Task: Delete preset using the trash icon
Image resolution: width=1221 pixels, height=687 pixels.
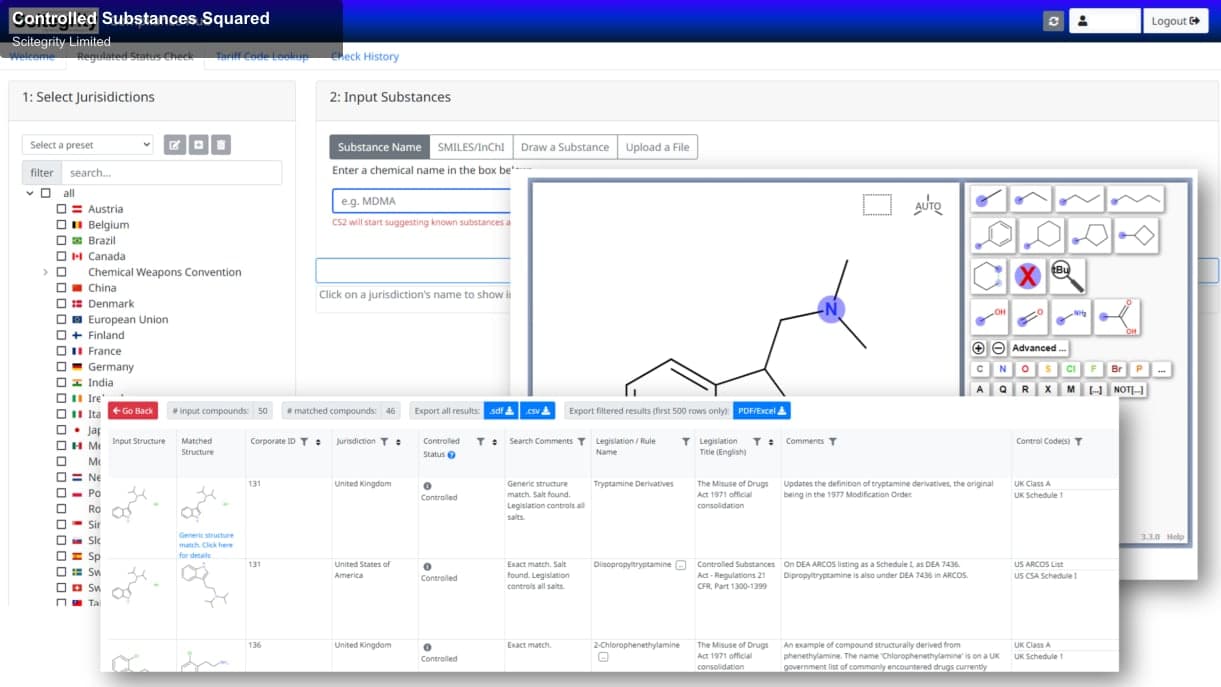Action: tap(221, 145)
